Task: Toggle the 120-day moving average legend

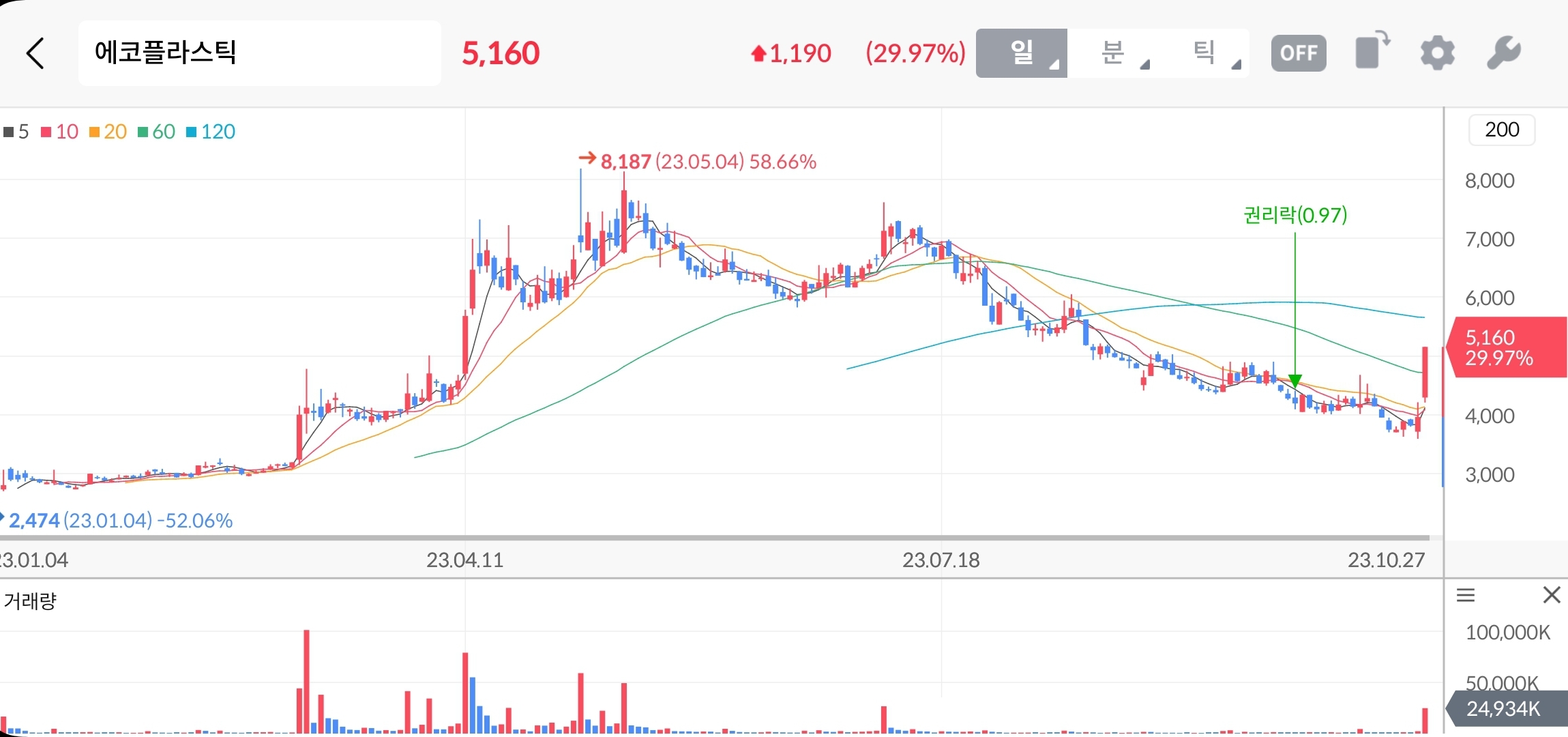Action: pos(211,132)
